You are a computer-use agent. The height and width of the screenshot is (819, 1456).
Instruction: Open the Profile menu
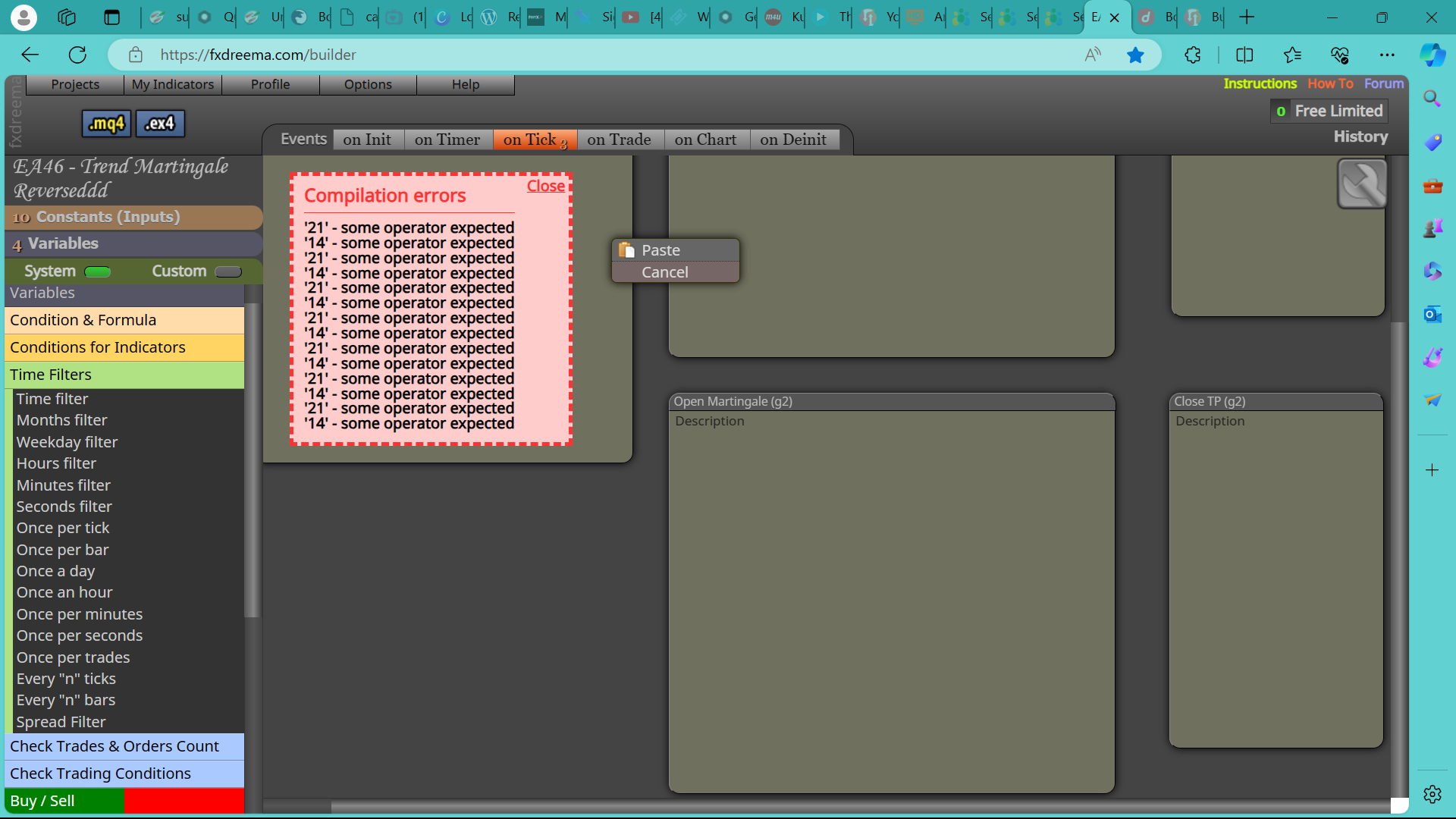point(271,84)
